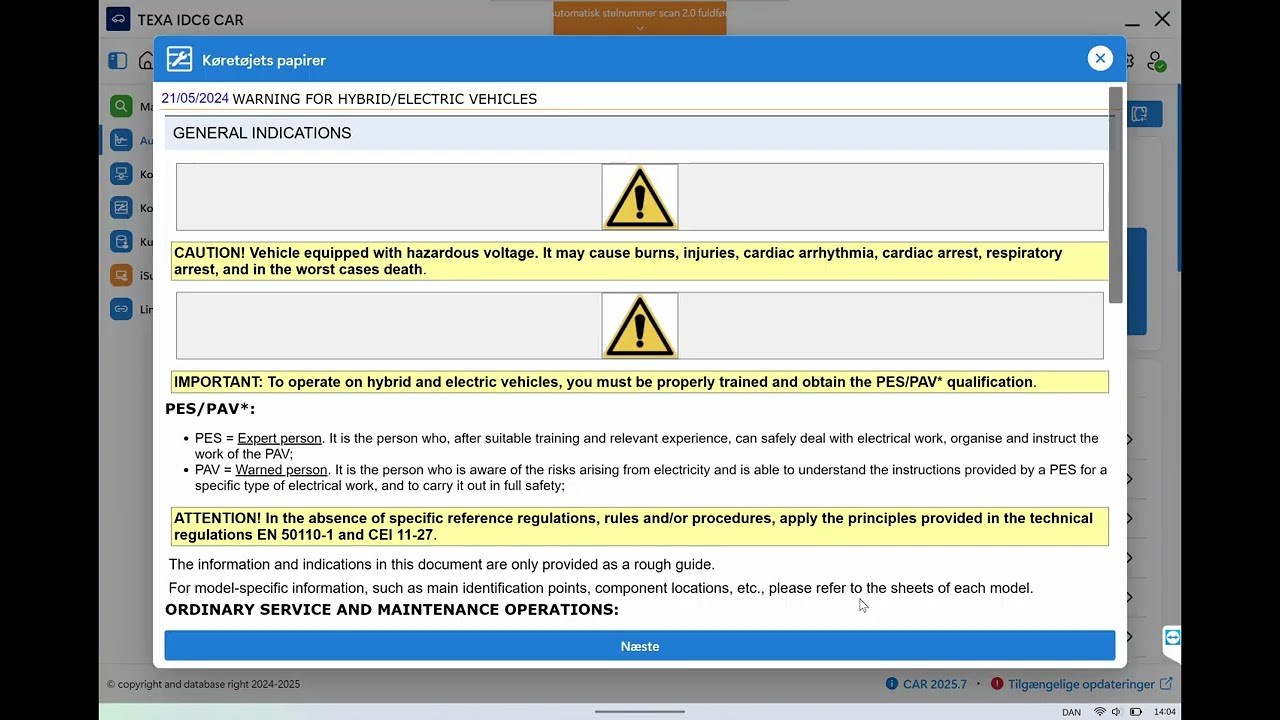This screenshot has width=1280, height=720.
Task: Click the green search sidebar icon
Action: click(121, 106)
